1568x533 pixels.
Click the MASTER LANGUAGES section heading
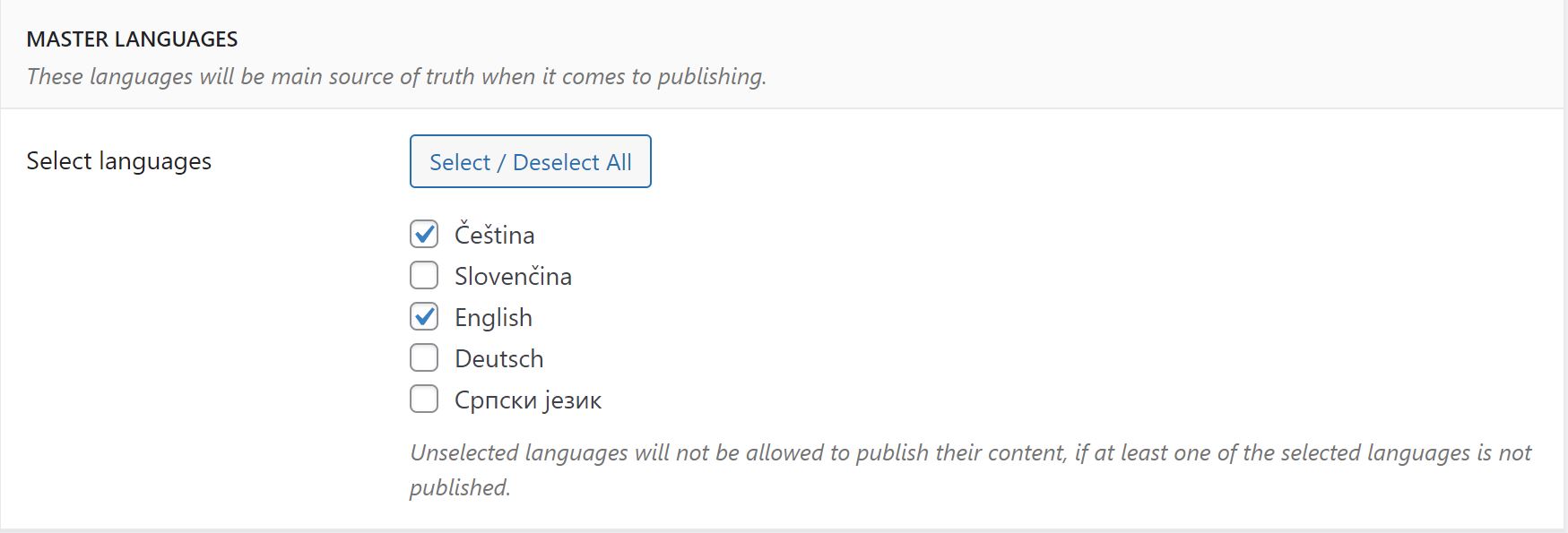(x=132, y=39)
